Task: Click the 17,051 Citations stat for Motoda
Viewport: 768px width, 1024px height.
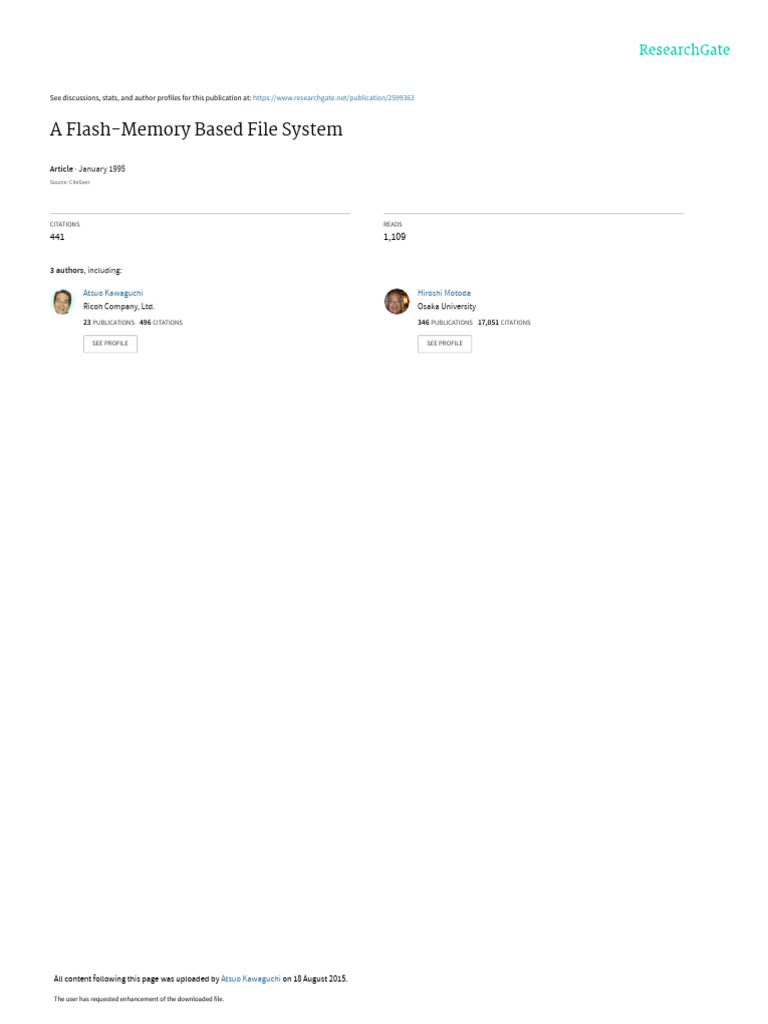Action: click(x=504, y=323)
